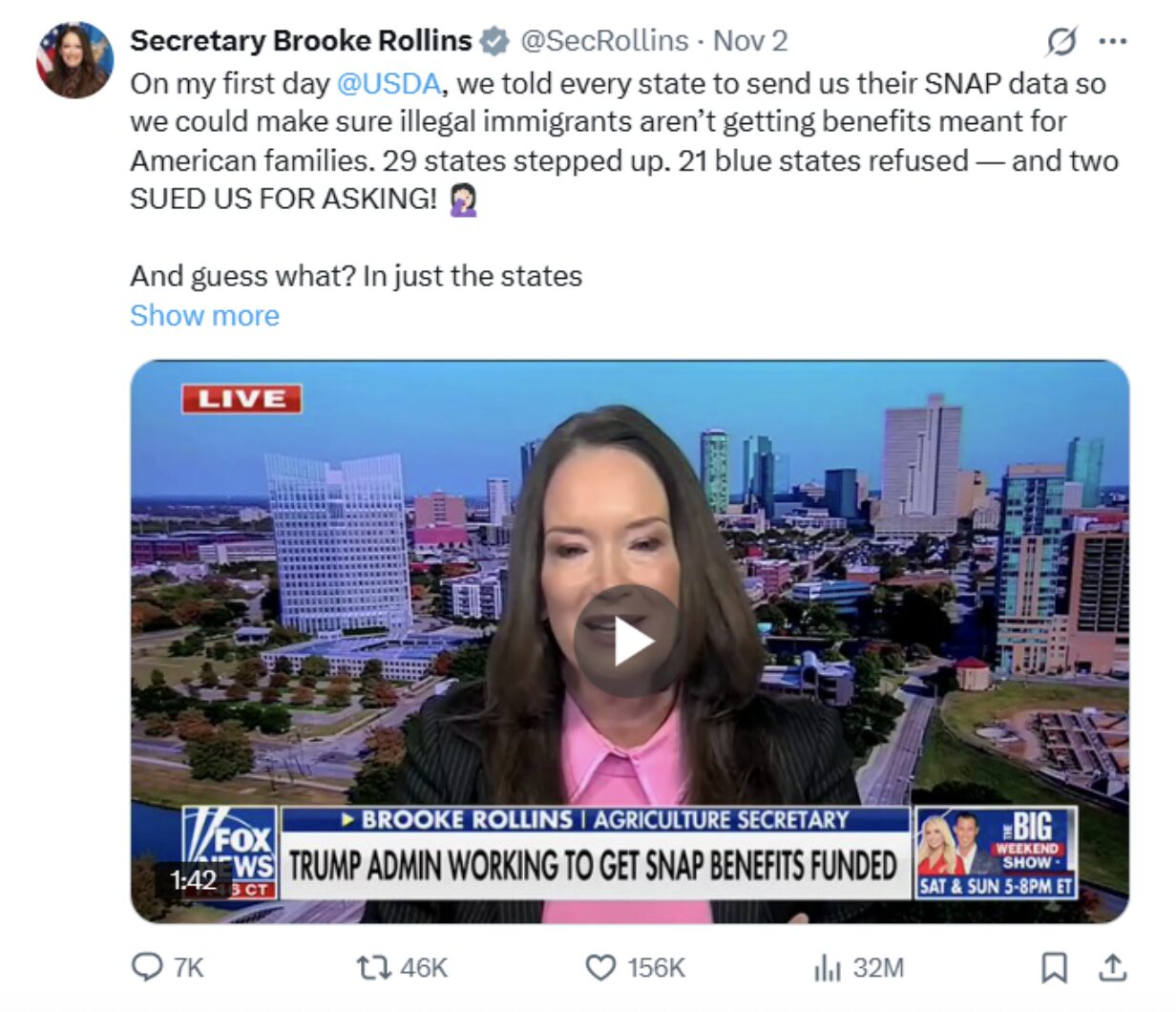This screenshot has height=1012, width=1176.
Task: Like the post with heart icon
Action: tap(599, 968)
